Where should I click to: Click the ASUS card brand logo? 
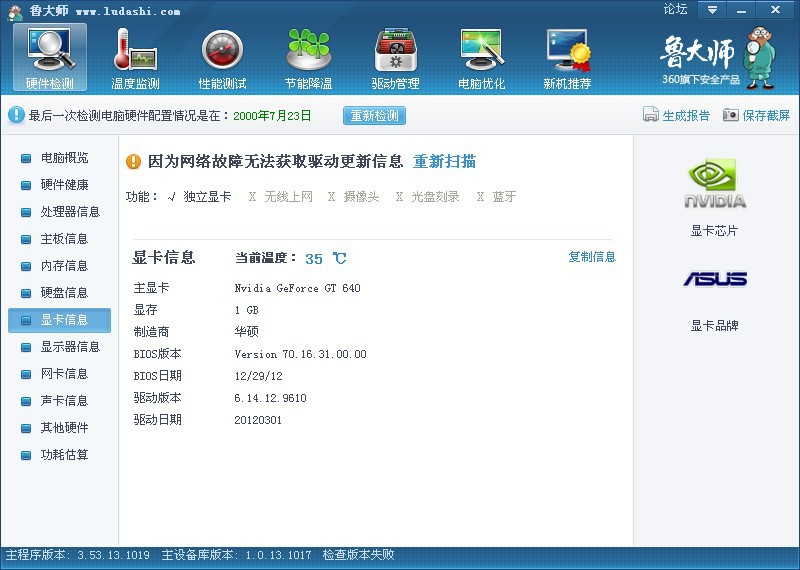pyautogui.click(x=715, y=279)
